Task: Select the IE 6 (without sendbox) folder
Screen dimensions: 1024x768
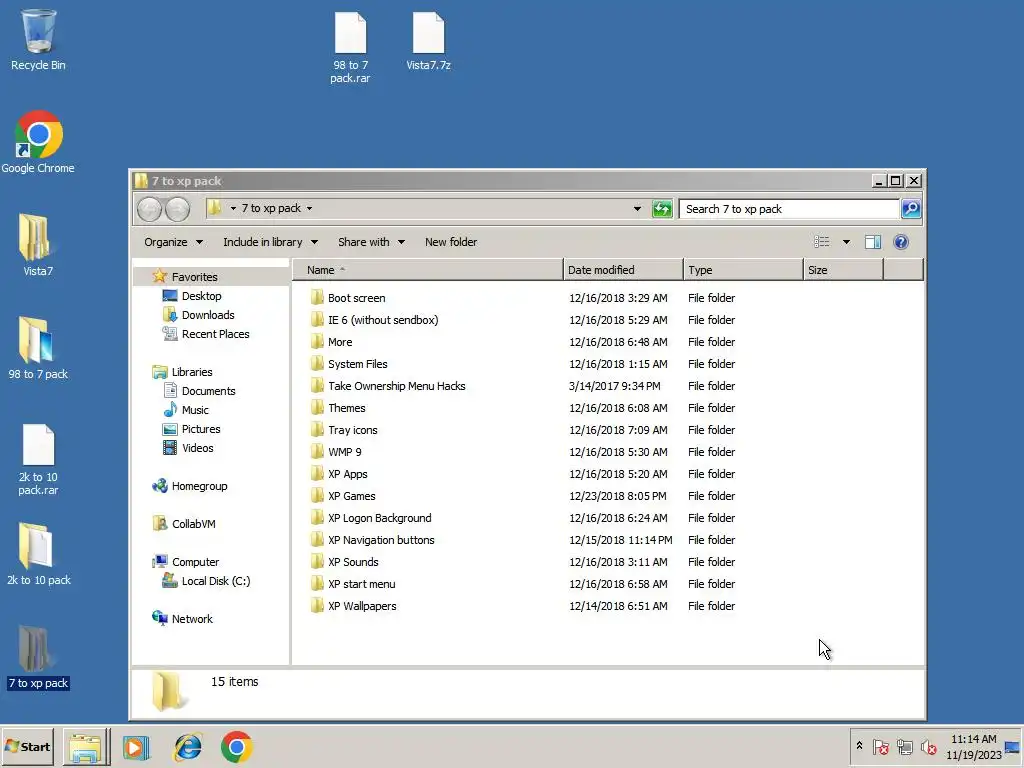Action: coord(383,320)
